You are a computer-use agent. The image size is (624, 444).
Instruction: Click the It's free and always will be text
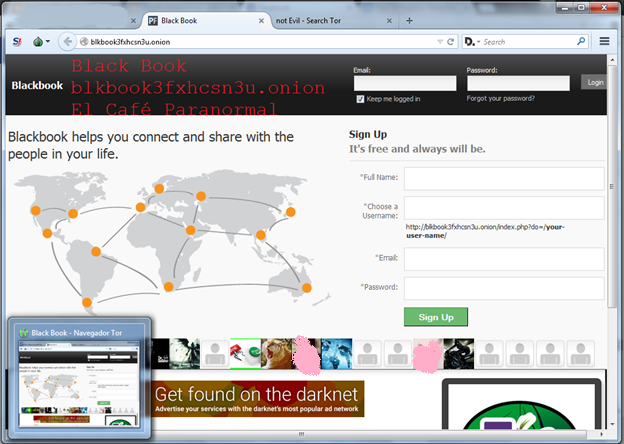(417, 149)
